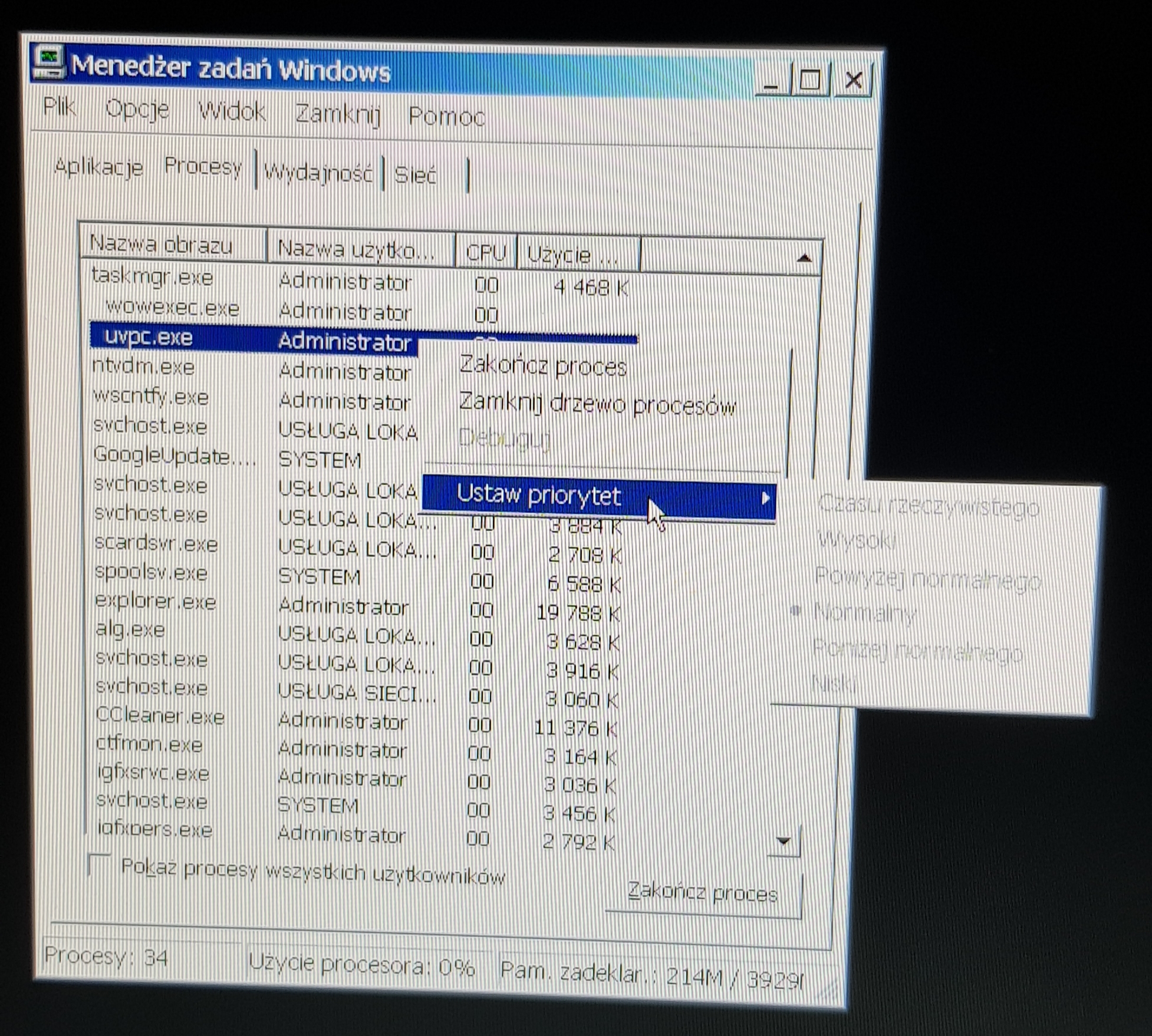Switch to the Wydajność tab
The height and width of the screenshot is (1036, 1152).
tap(318, 173)
